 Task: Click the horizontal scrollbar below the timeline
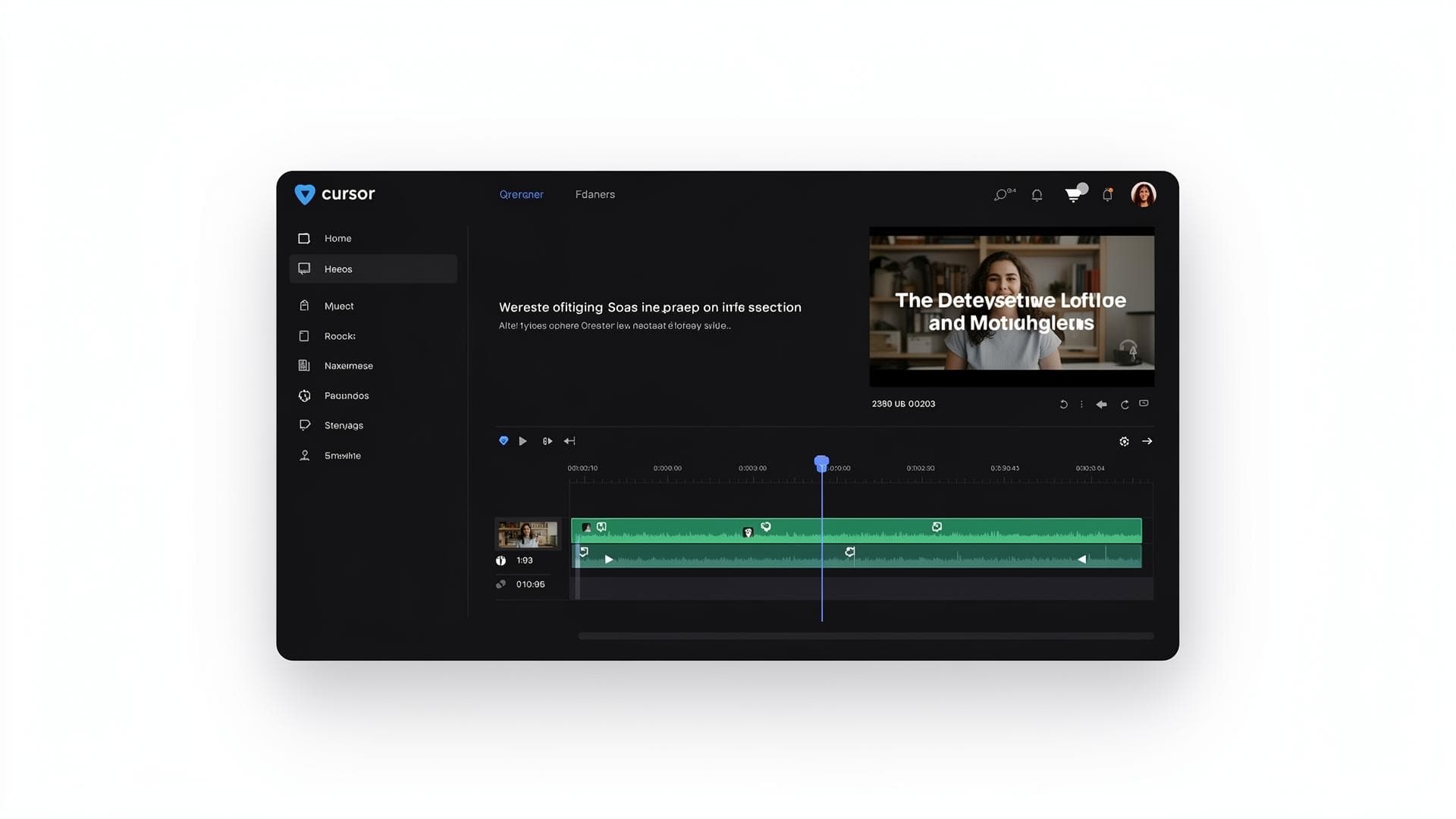point(864,635)
